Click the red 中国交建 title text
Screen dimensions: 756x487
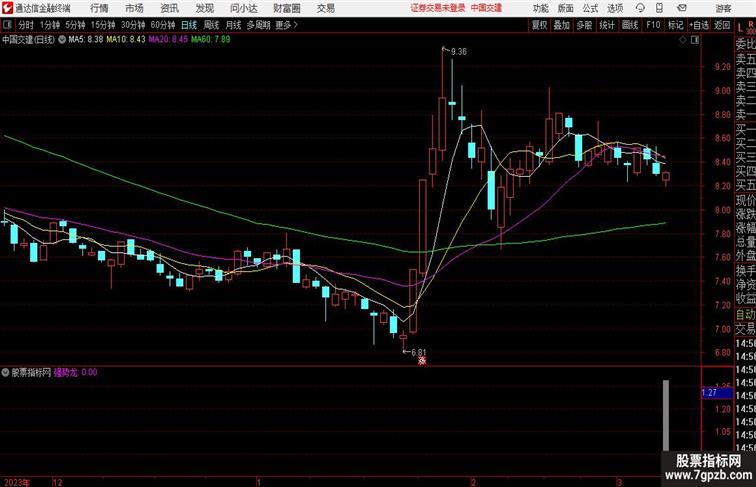click(x=486, y=8)
